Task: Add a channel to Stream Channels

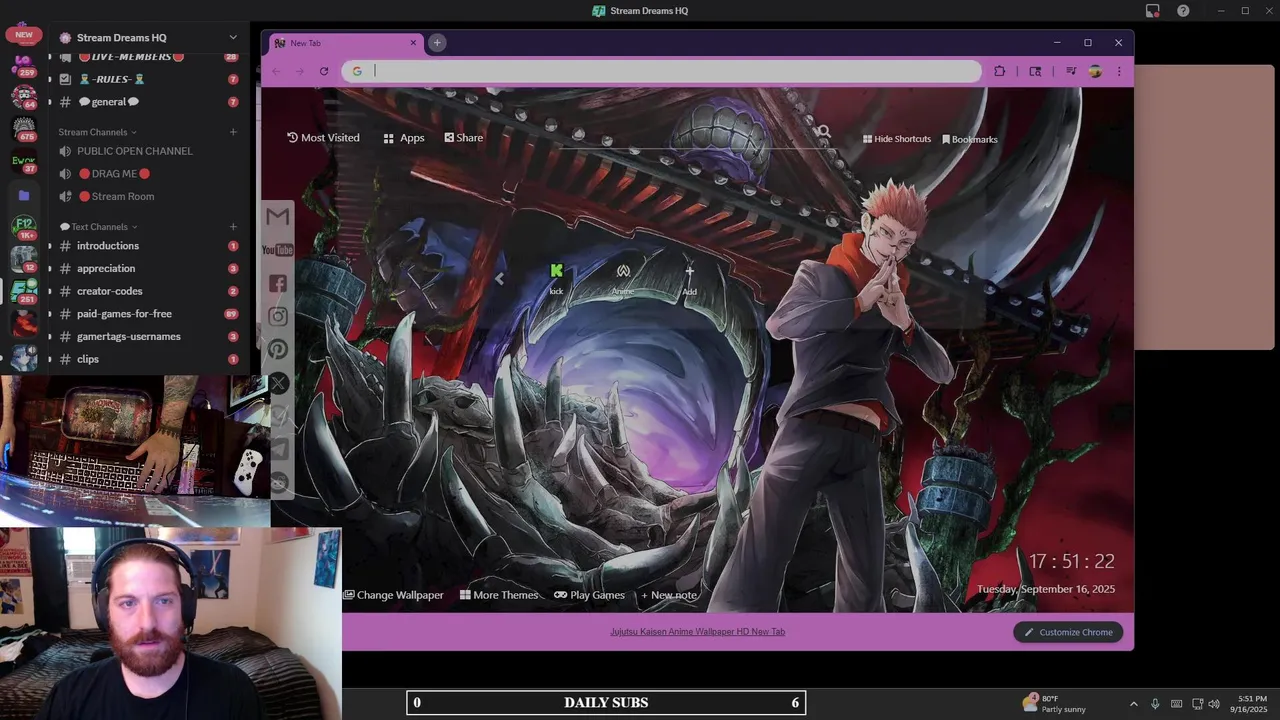Action: (233, 132)
